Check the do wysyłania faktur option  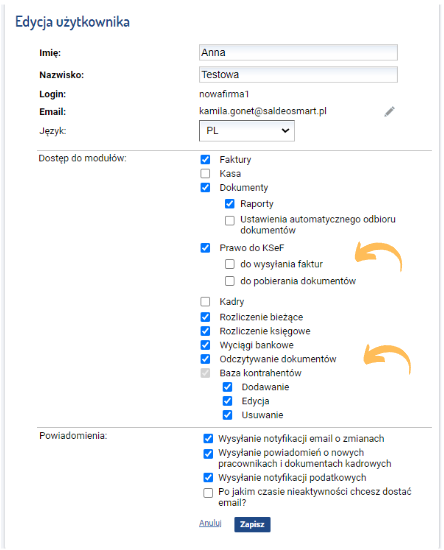tap(230, 264)
